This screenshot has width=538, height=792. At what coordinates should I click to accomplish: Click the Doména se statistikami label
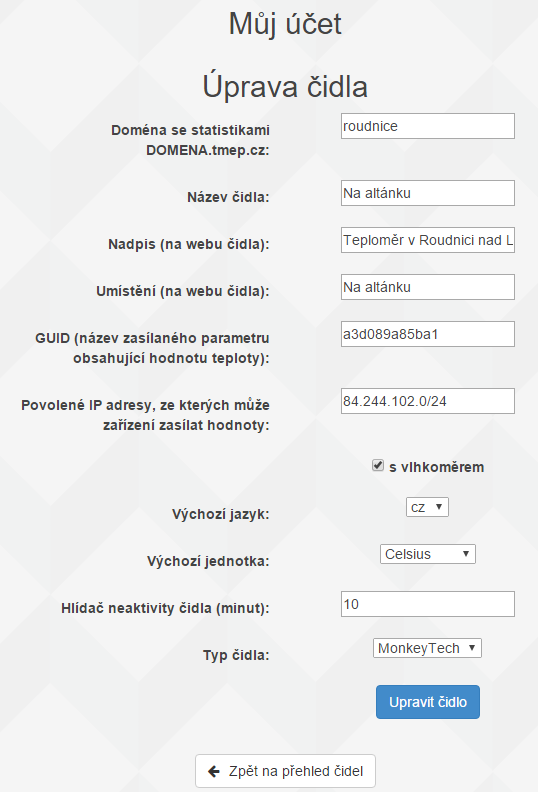click(190, 140)
